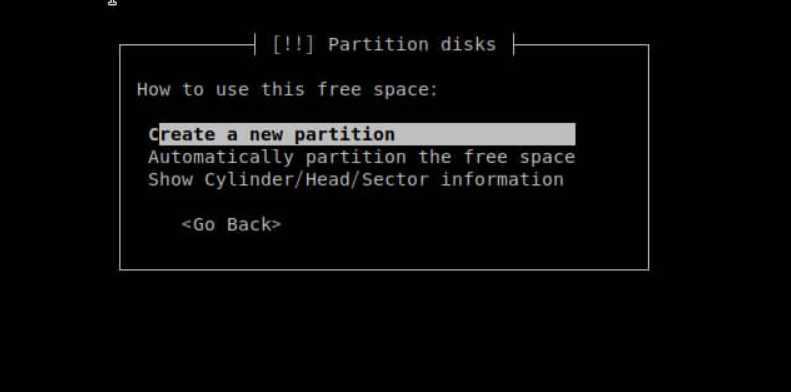Click the bottom border of the dialog frame

[x=384, y=270]
